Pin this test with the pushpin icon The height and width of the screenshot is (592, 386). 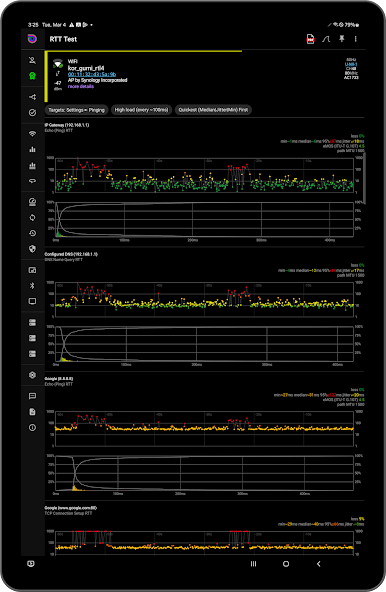point(341,39)
